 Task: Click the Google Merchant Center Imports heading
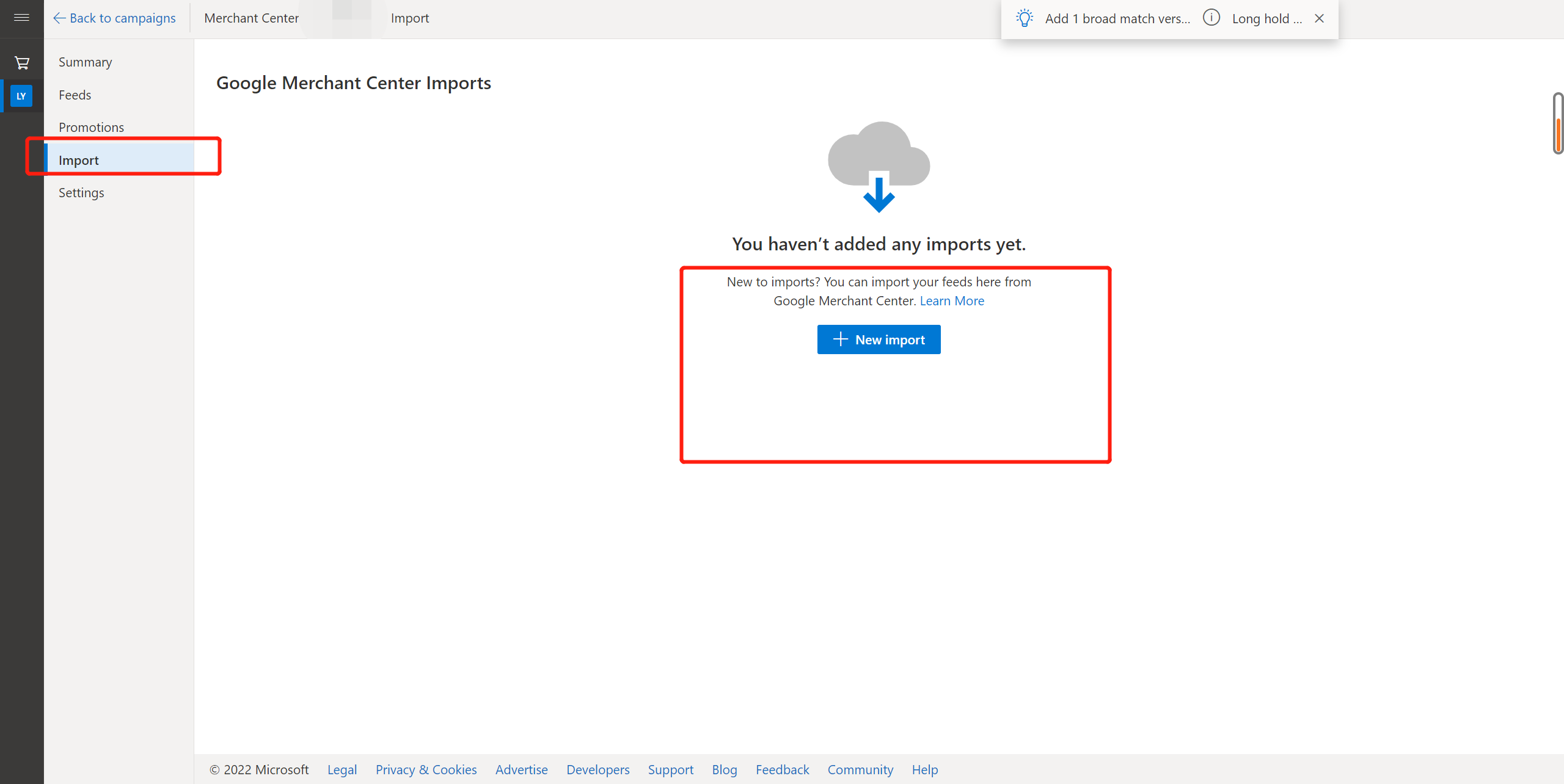click(354, 83)
